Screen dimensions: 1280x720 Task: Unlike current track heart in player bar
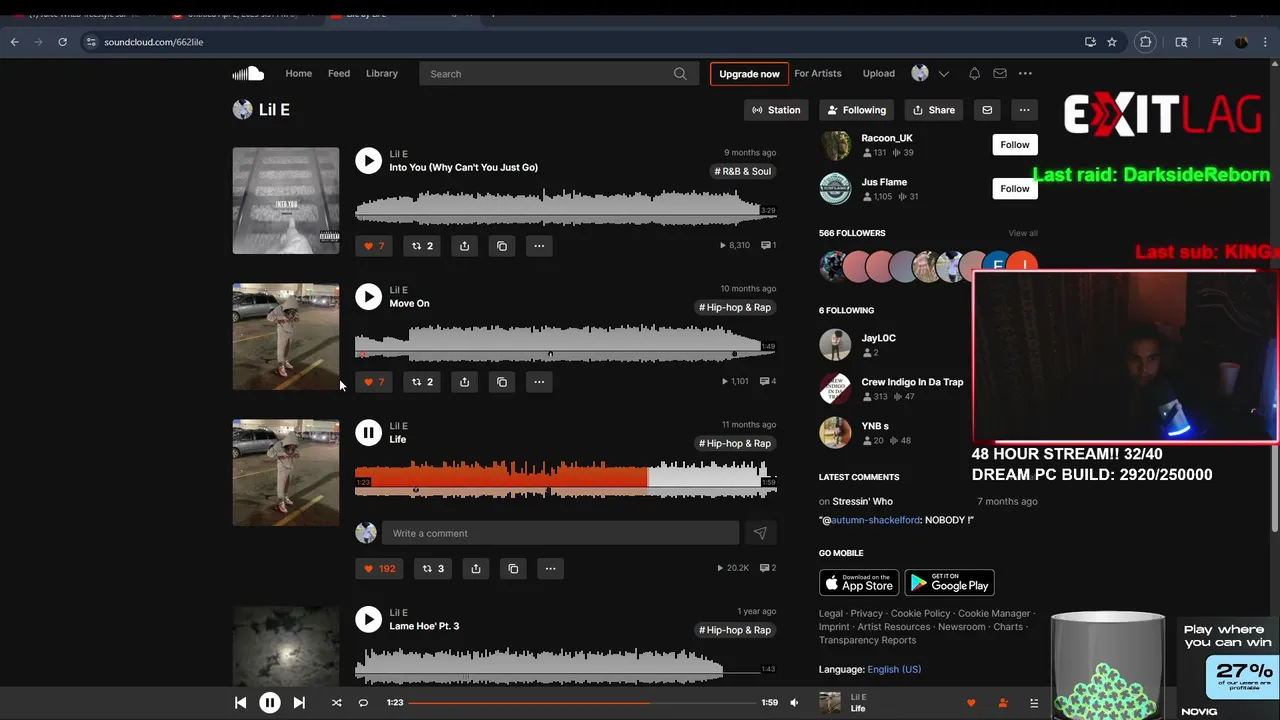click(x=970, y=703)
